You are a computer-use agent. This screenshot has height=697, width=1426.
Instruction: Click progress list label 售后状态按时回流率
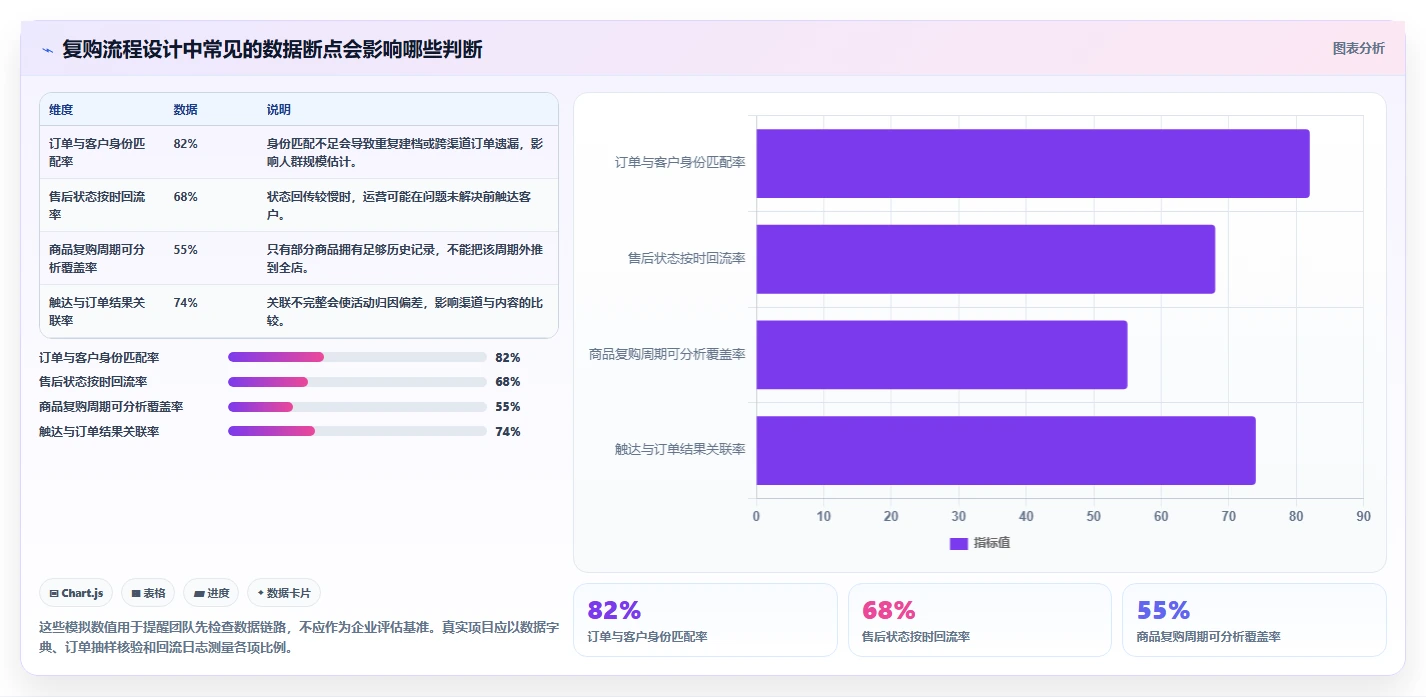tap(93, 382)
